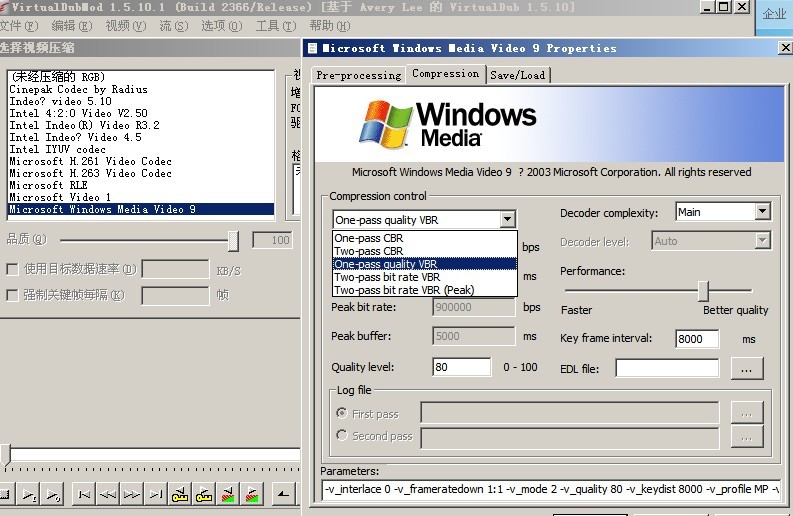Click the video timeline position handle
Image resolution: width=793 pixels, height=516 pixels.
[x=5, y=454]
